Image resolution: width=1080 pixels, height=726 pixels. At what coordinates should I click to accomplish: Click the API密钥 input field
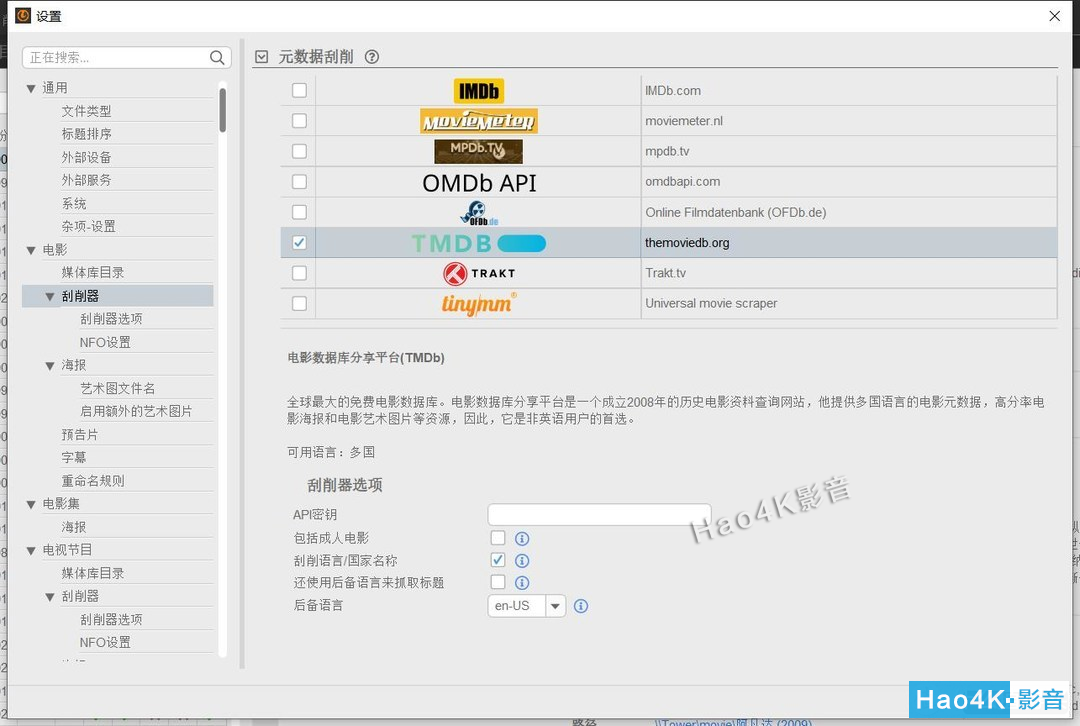pos(599,515)
